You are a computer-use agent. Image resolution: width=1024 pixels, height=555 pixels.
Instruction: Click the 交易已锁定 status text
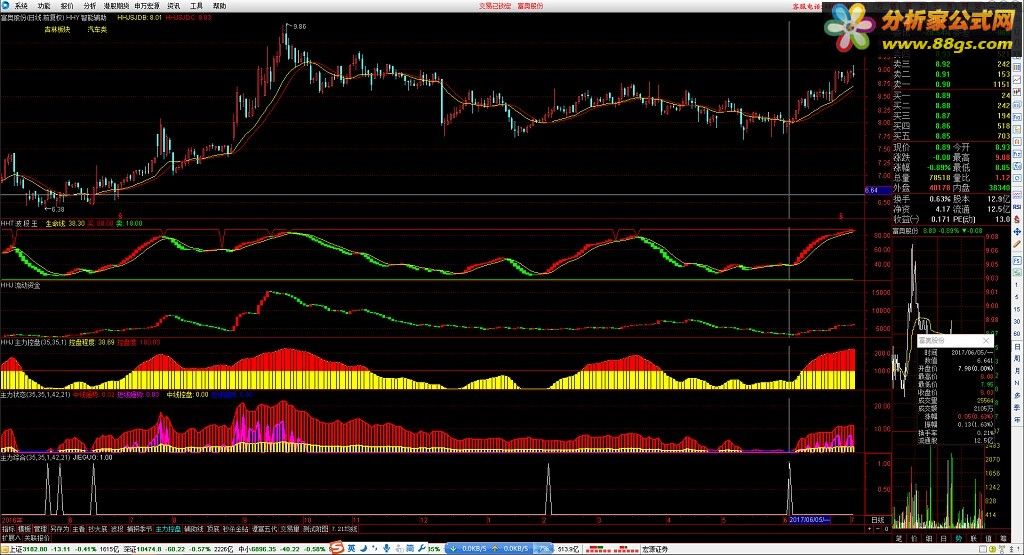pyautogui.click(x=494, y=6)
